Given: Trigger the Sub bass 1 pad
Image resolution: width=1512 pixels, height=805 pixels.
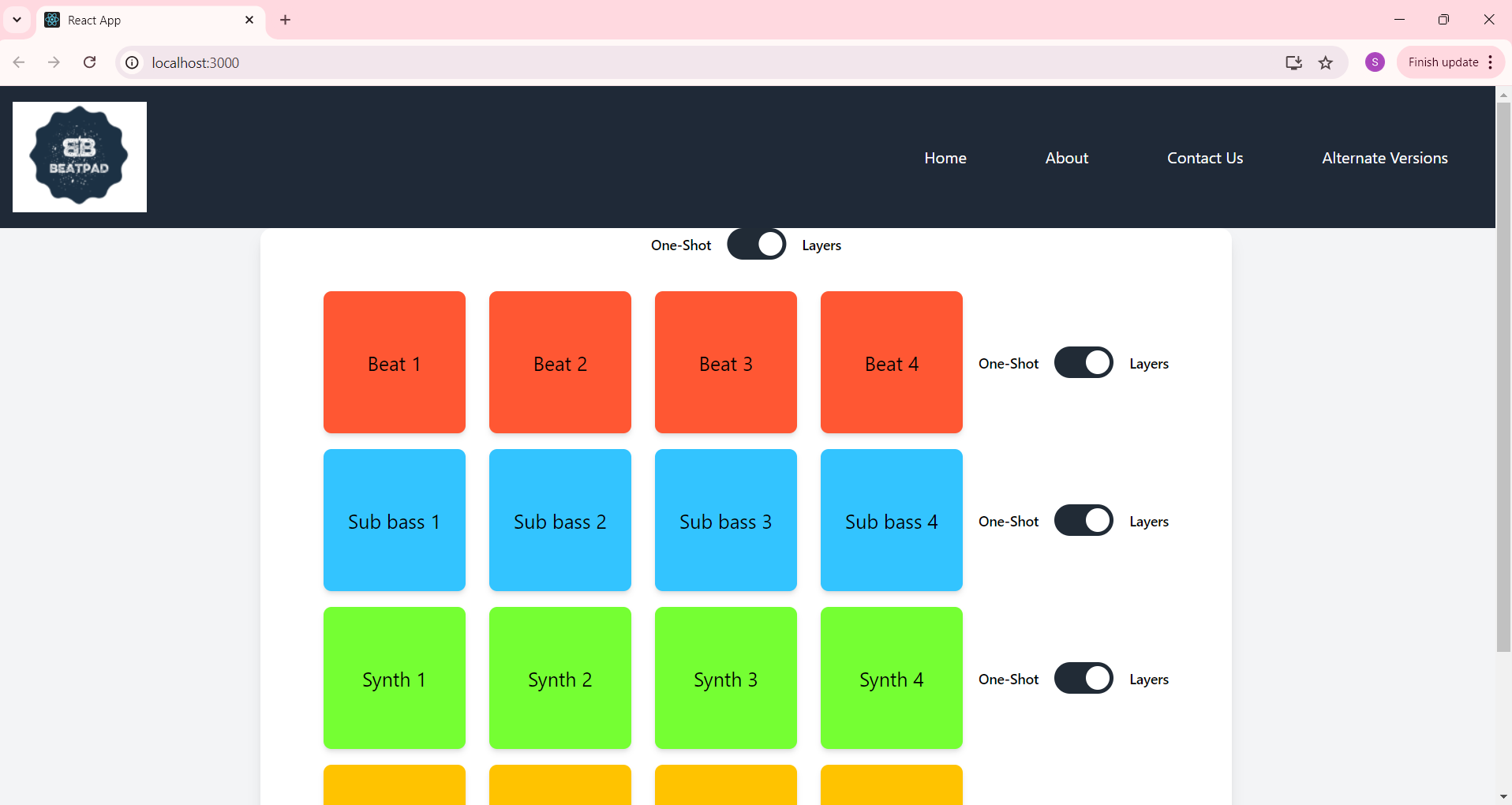Looking at the screenshot, I should click(395, 520).
